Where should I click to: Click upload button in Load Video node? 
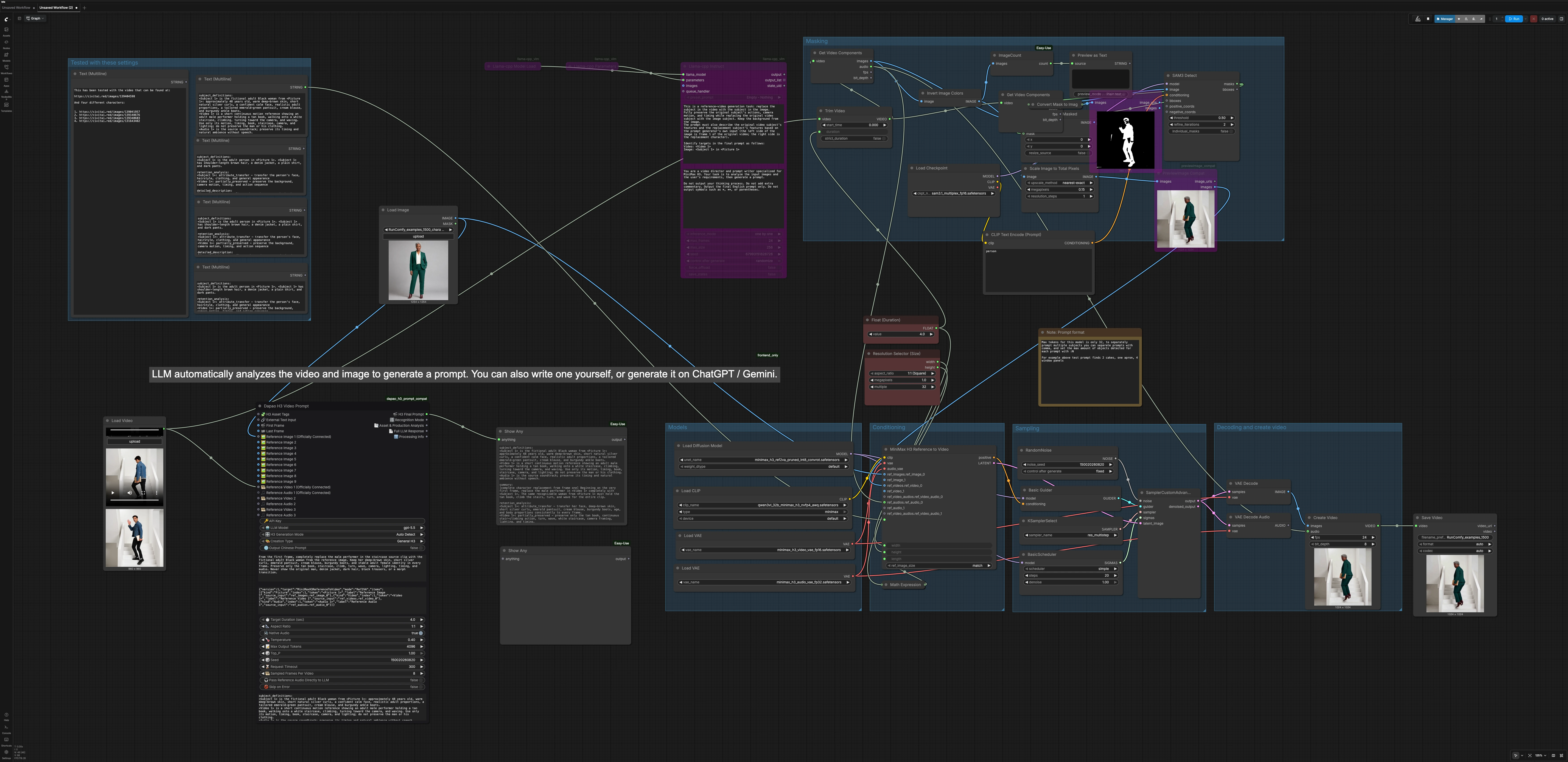[x=135, y=442]
